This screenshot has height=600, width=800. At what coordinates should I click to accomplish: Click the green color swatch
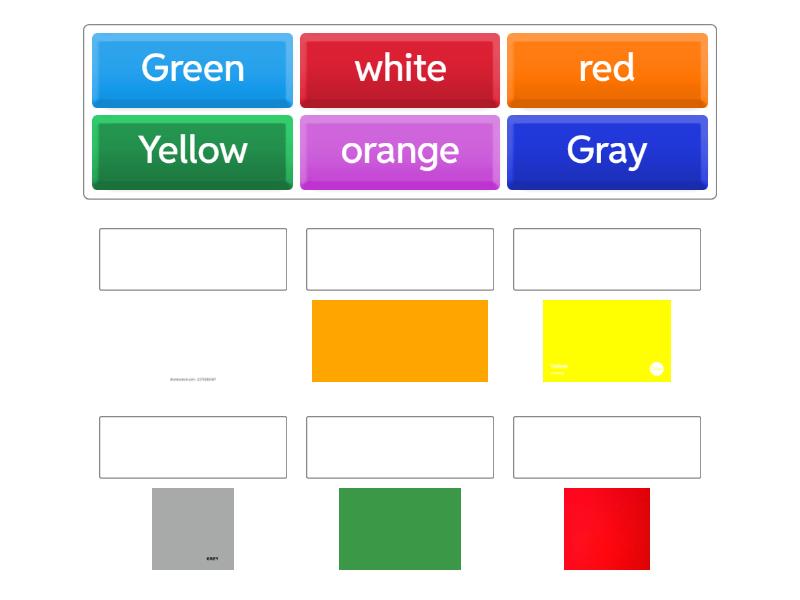(400, 529)
